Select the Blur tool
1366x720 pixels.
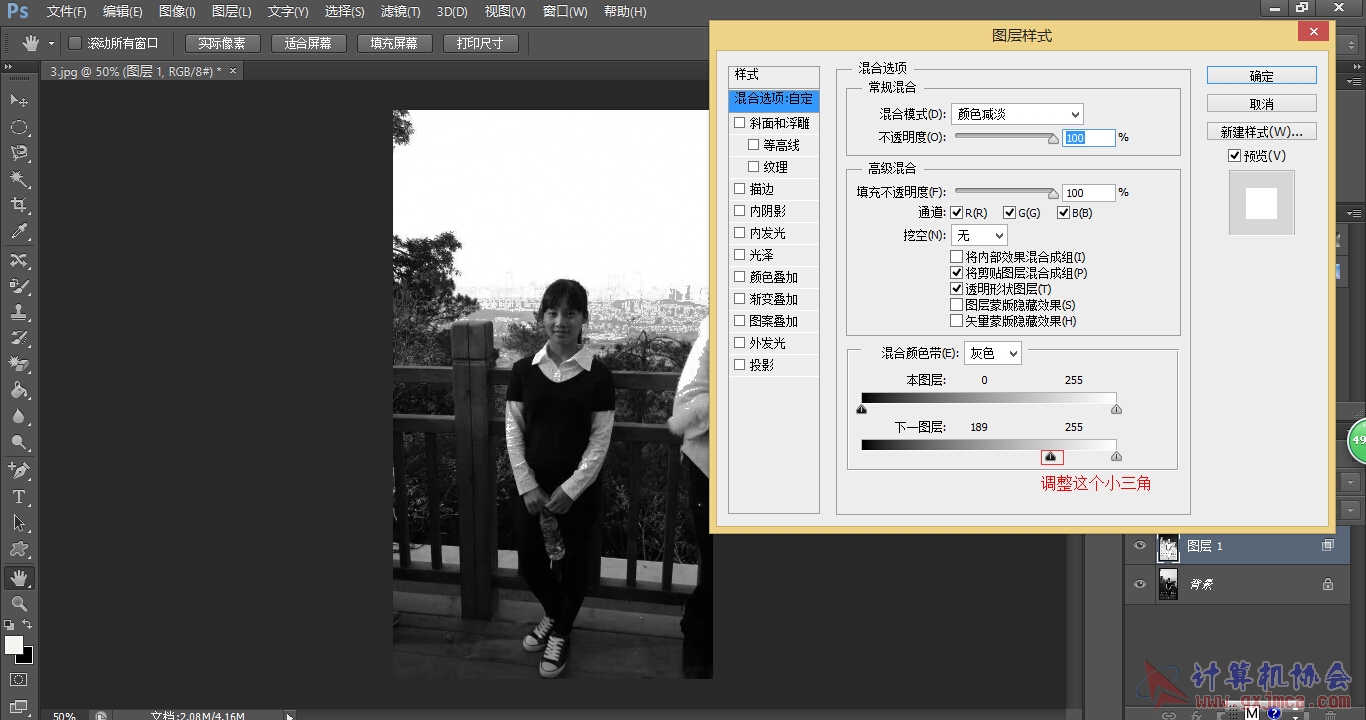click(19, 416)
